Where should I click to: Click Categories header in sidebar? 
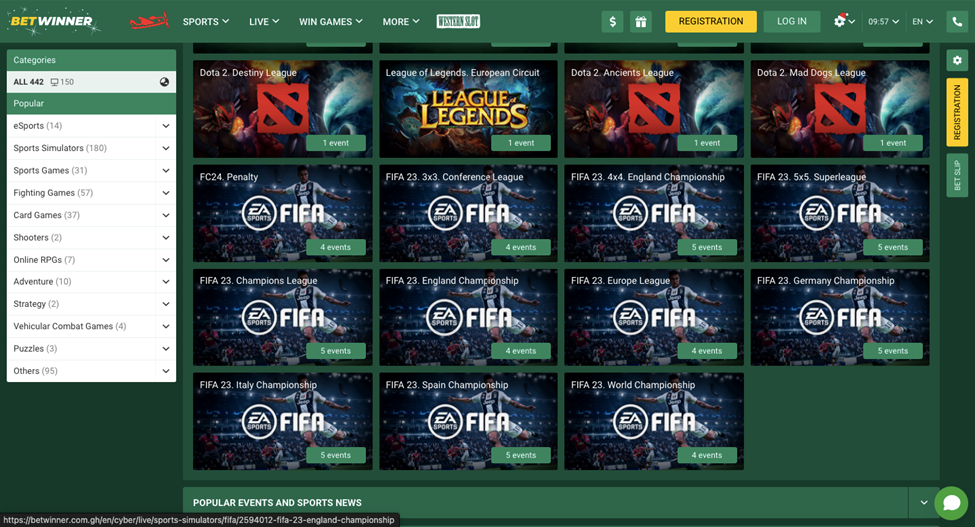91,60
